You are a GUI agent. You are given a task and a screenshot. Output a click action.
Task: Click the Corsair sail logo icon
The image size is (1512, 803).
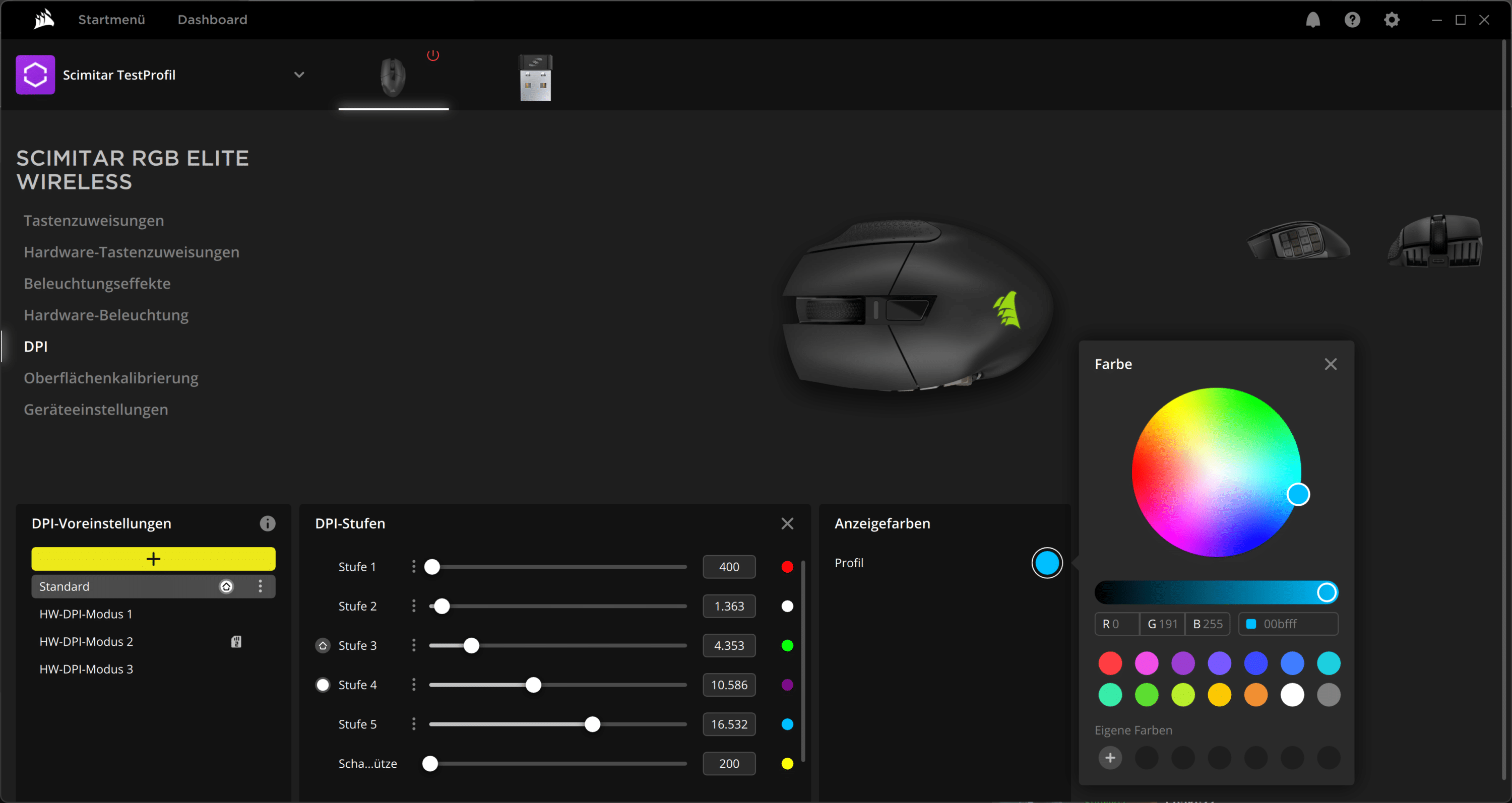[x=44, y=19]
